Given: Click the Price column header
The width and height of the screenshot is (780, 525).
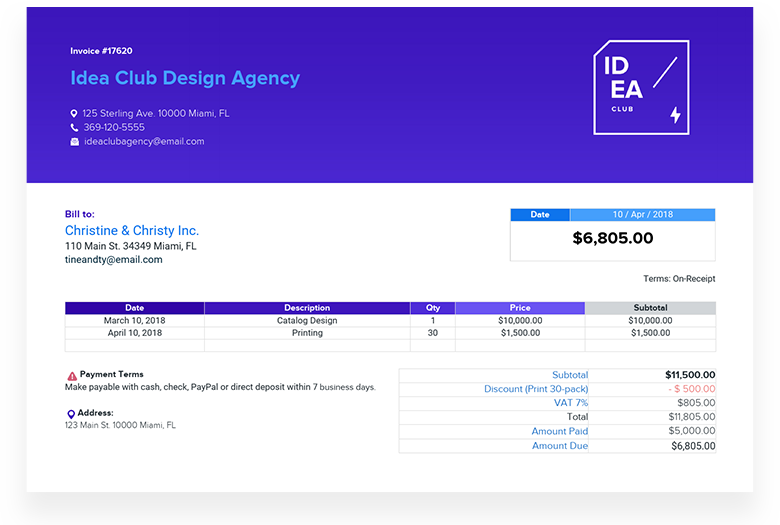Looking at the screenshot, I should pos(520,308).
